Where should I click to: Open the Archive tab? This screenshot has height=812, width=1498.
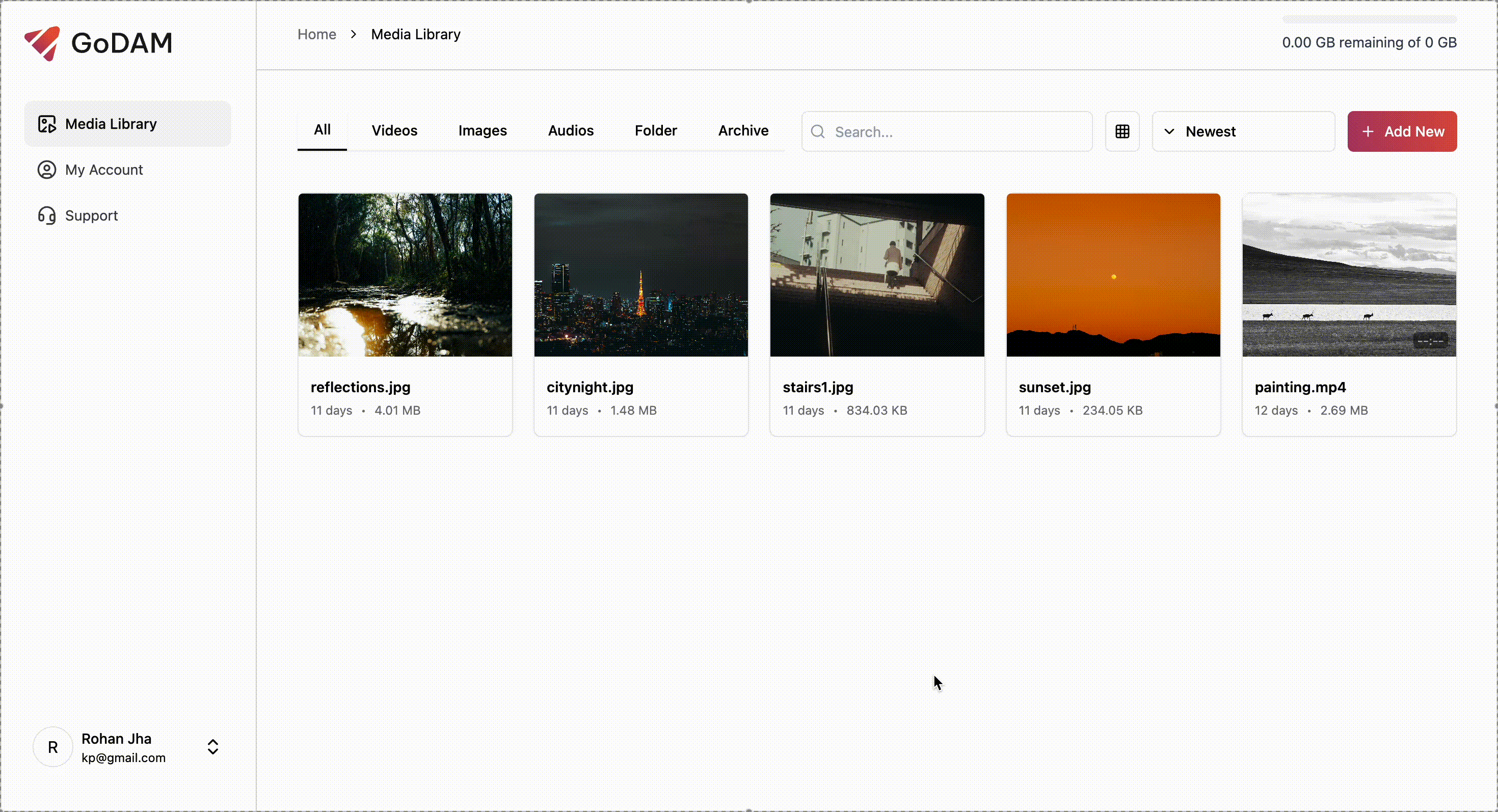[x=742, y=131]
